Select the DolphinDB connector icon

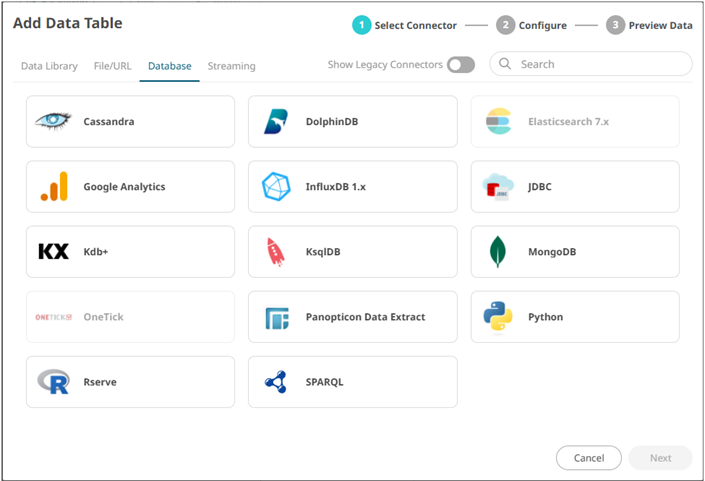coord(275,122)
